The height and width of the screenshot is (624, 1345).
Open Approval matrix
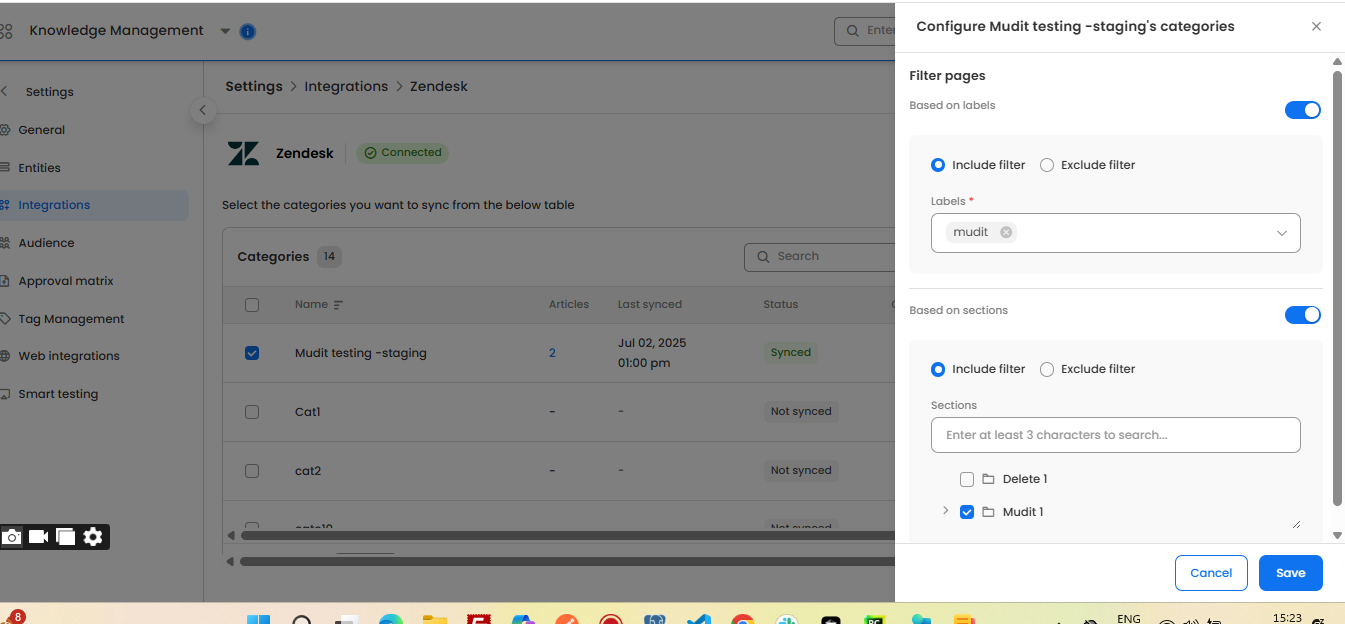pos(66,281)
